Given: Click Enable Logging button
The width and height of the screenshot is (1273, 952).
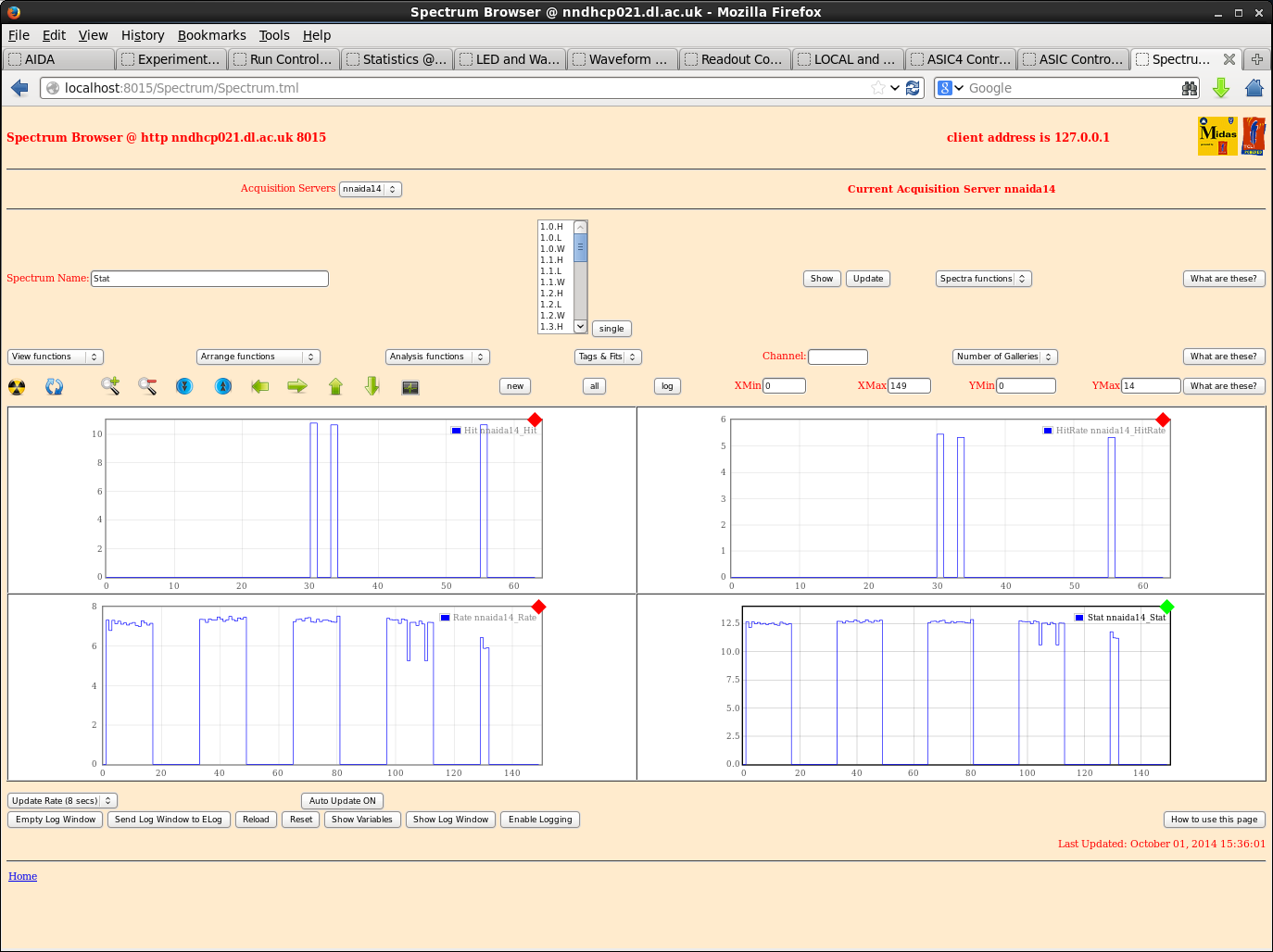Looking at the screenshot, I should point(540,820).
